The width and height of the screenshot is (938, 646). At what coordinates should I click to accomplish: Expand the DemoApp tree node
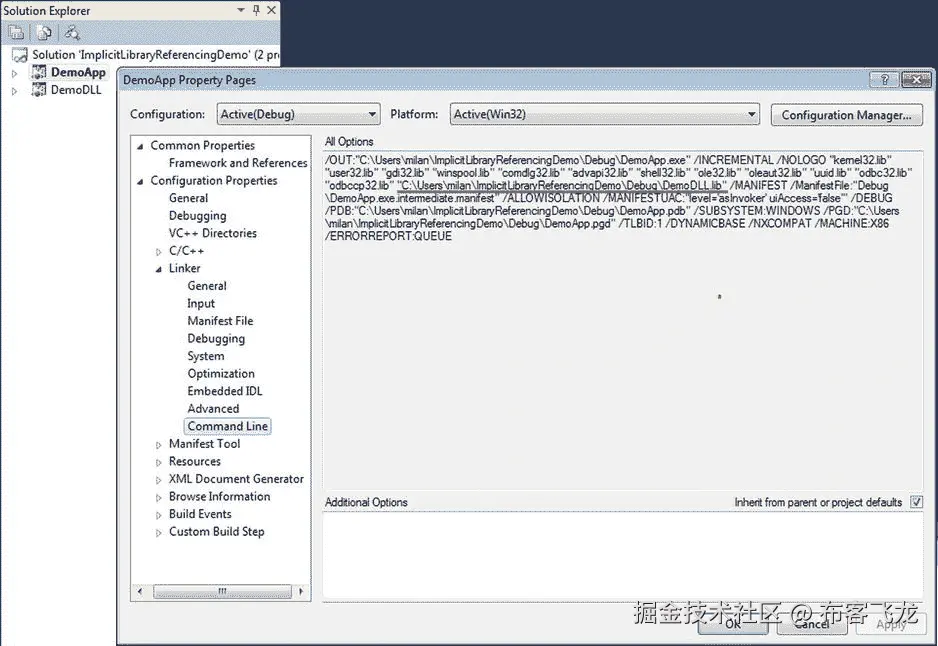15,73
